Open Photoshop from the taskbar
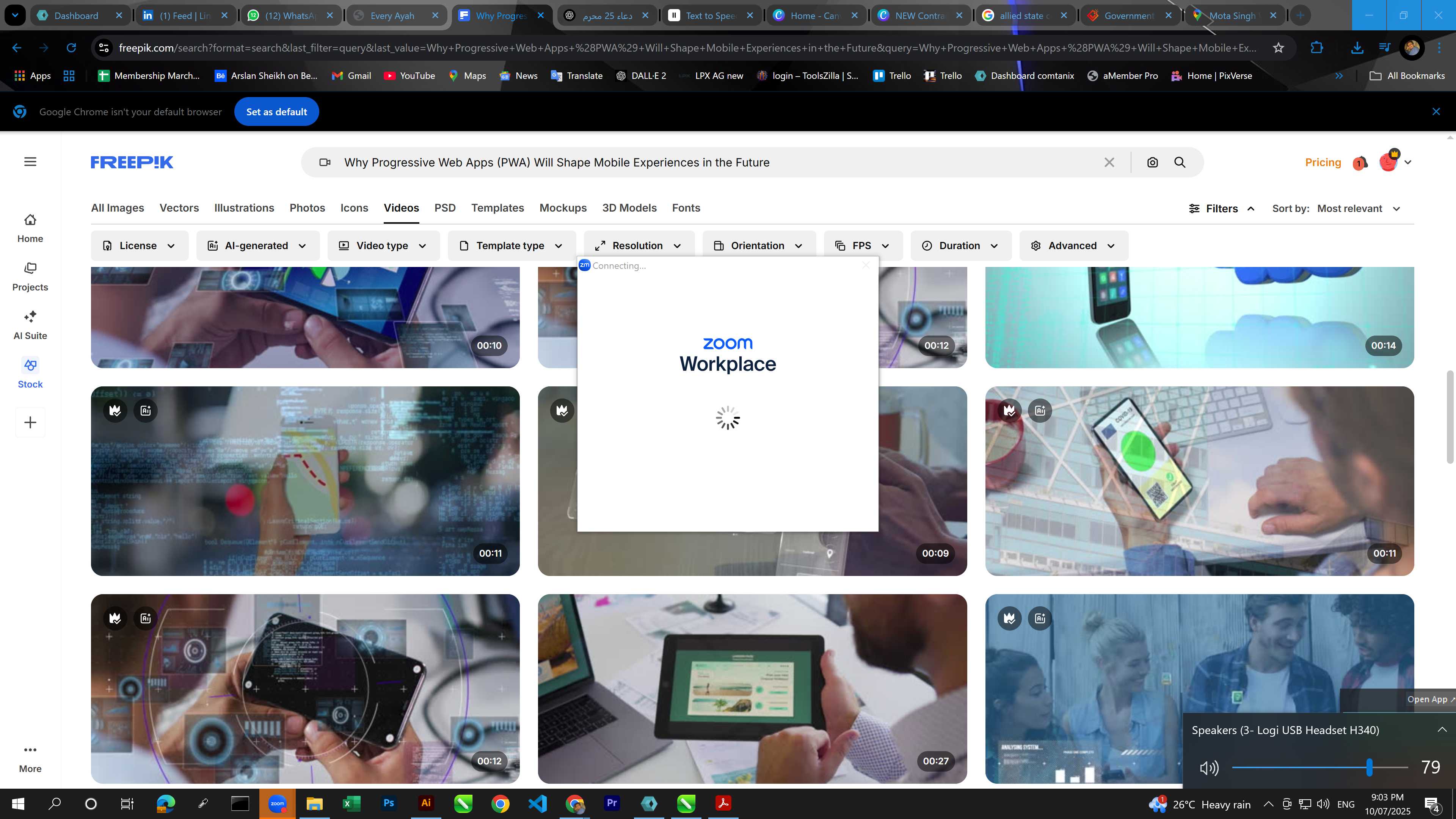Image resolution: width=1456 pixels, height=819 pixels. coord(388,803)
